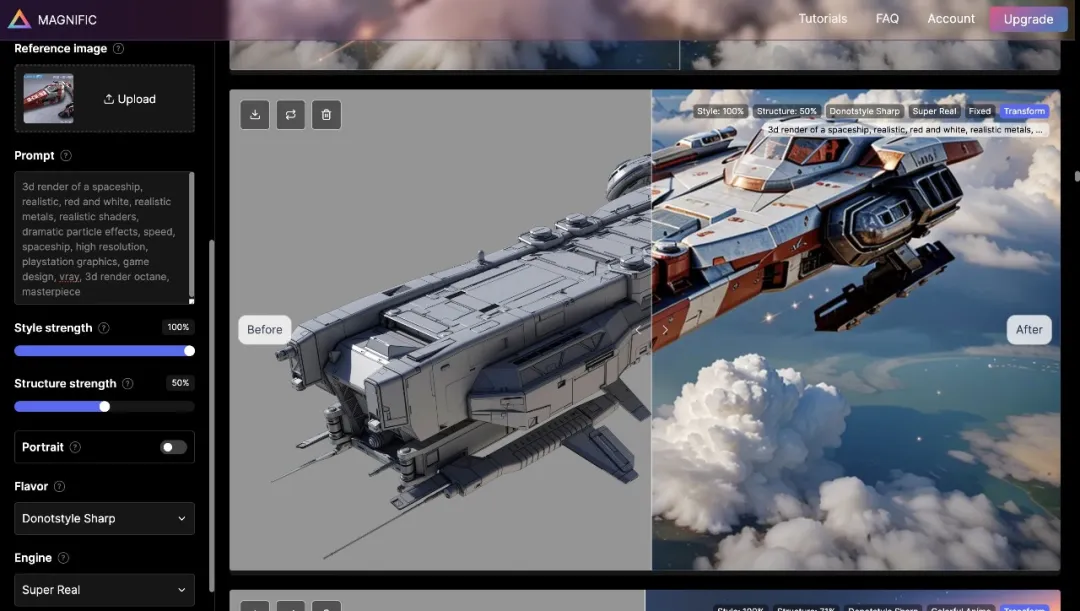Click the Structure strength 50% value
The height and width of the screenshot is (611, 1080).
180,383
